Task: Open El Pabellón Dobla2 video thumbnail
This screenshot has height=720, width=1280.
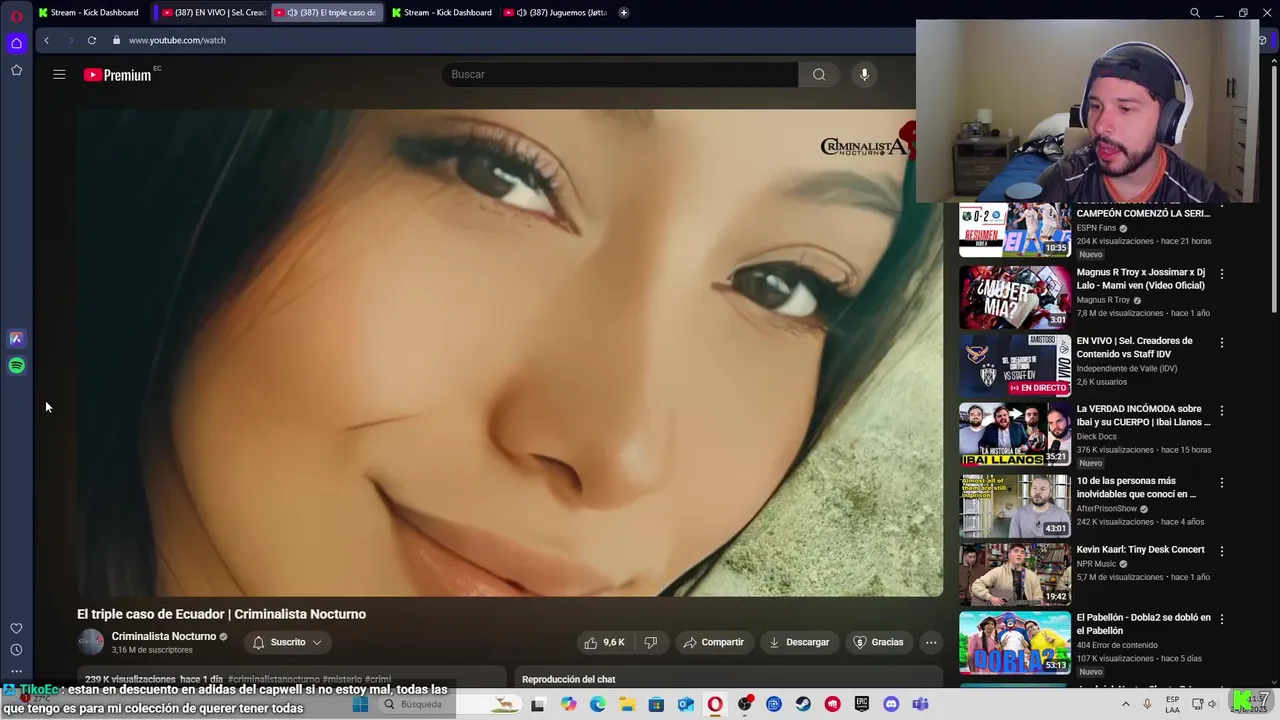Action: (x=1015, y=643)
